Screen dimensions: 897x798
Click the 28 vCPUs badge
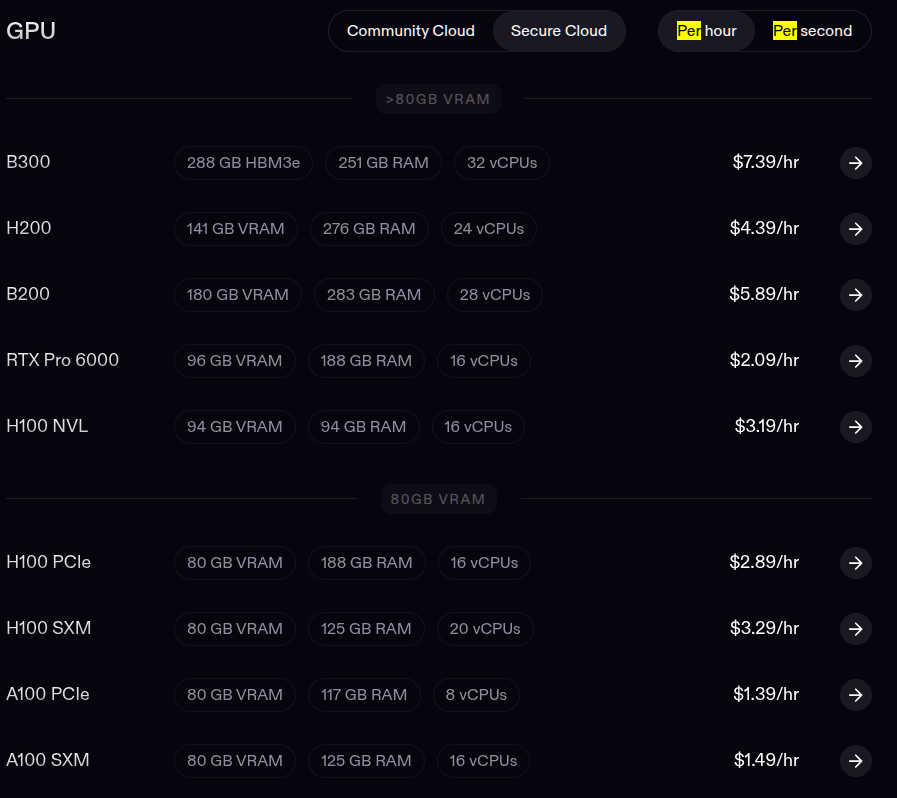coord(495,295)
